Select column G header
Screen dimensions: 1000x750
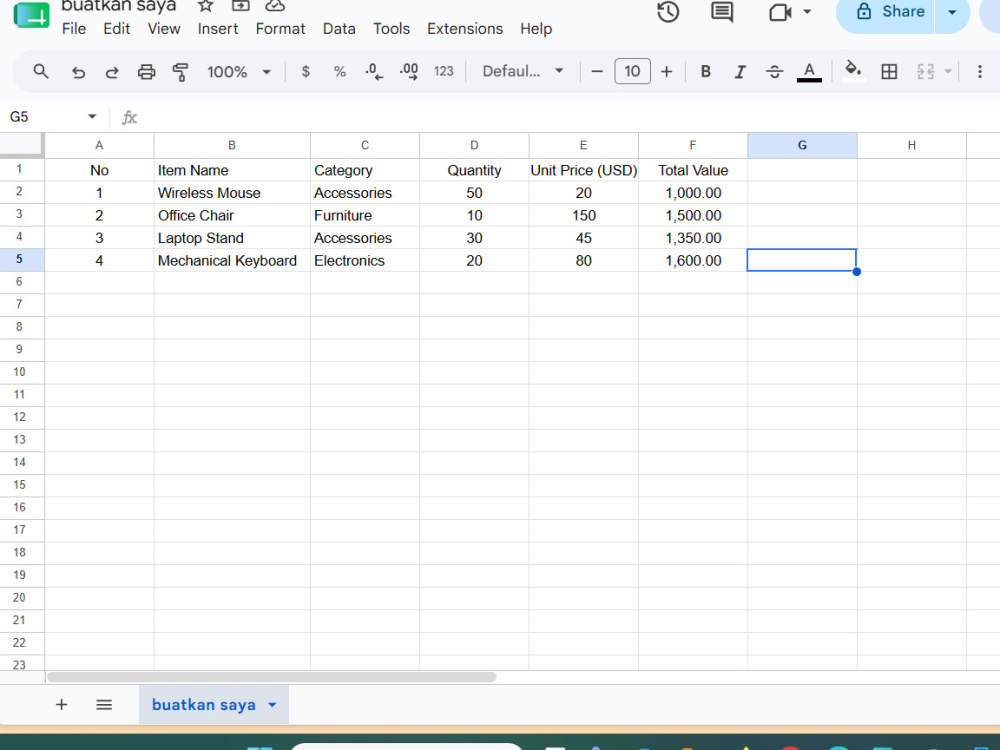[x=802, y=145]
